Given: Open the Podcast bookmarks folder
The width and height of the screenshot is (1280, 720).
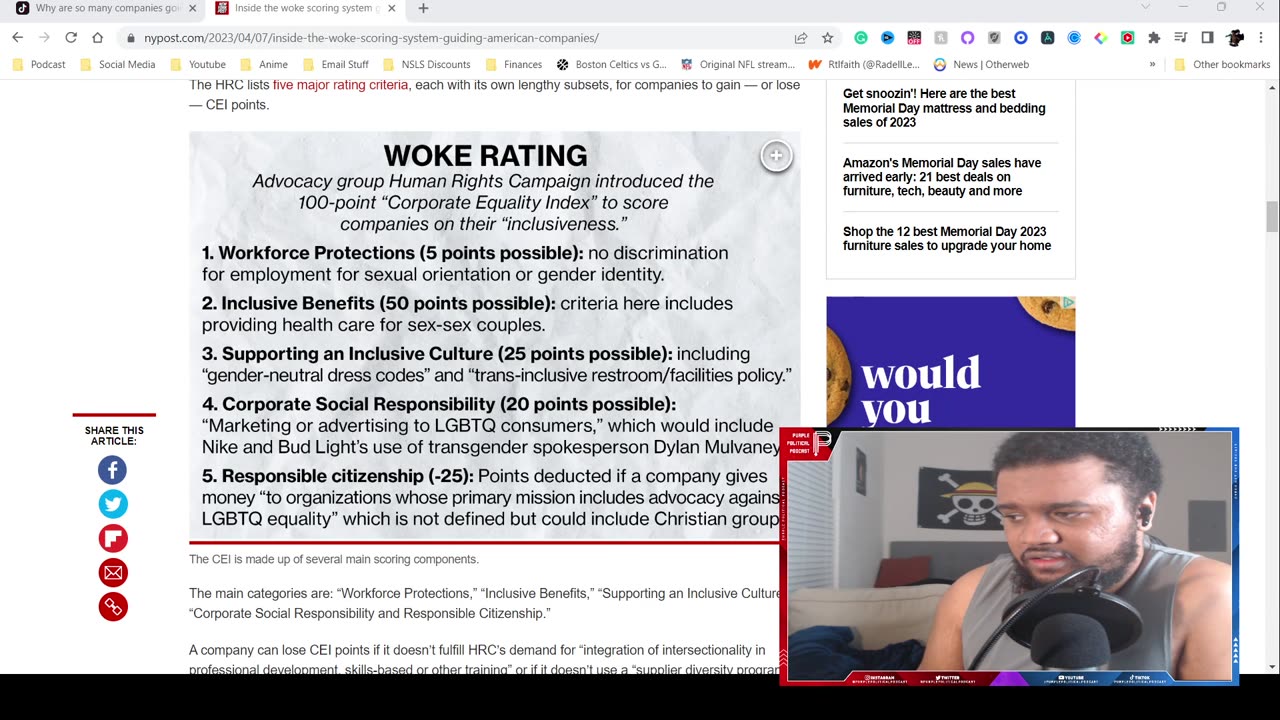Looking at the screenshot, I should click(39, 64).
